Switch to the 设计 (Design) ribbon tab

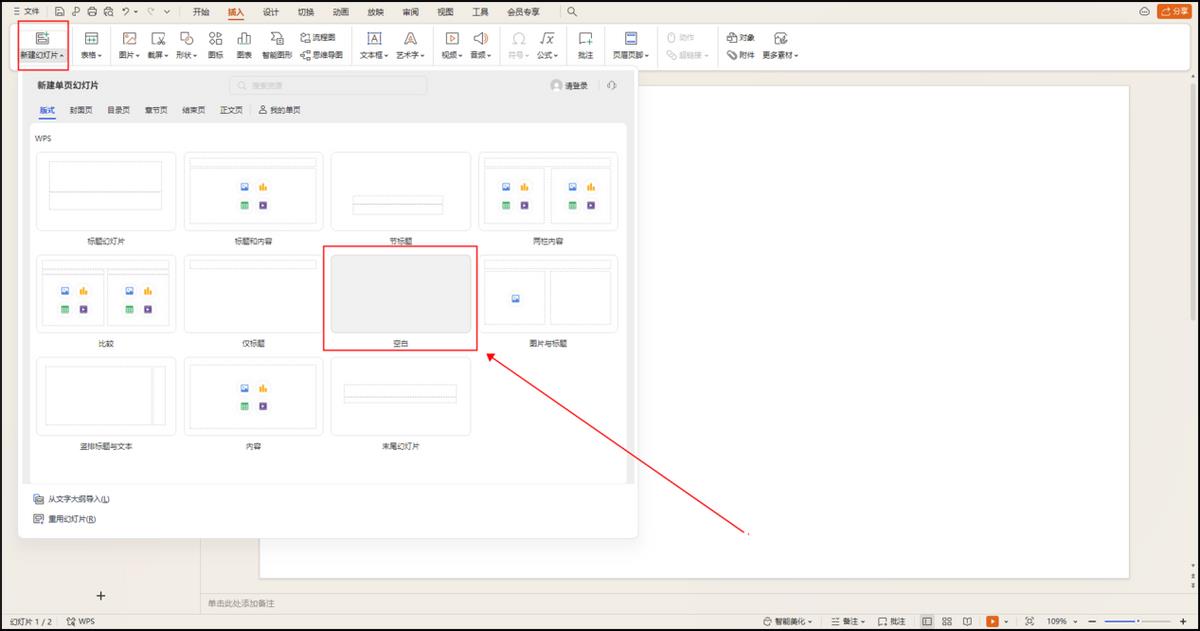coord(270,12)
